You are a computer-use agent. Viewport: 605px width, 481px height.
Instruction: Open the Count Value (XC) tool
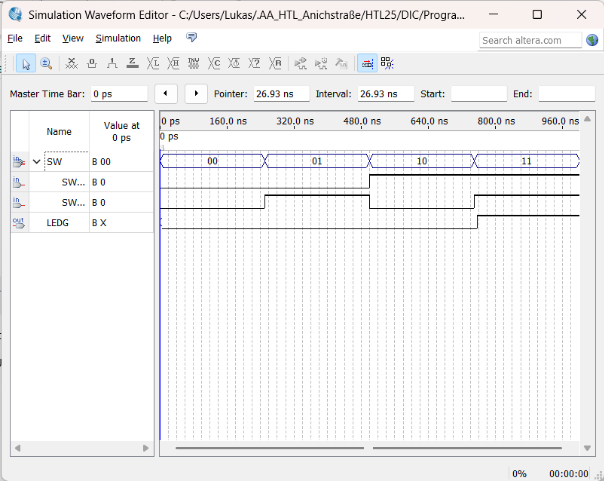216,63
